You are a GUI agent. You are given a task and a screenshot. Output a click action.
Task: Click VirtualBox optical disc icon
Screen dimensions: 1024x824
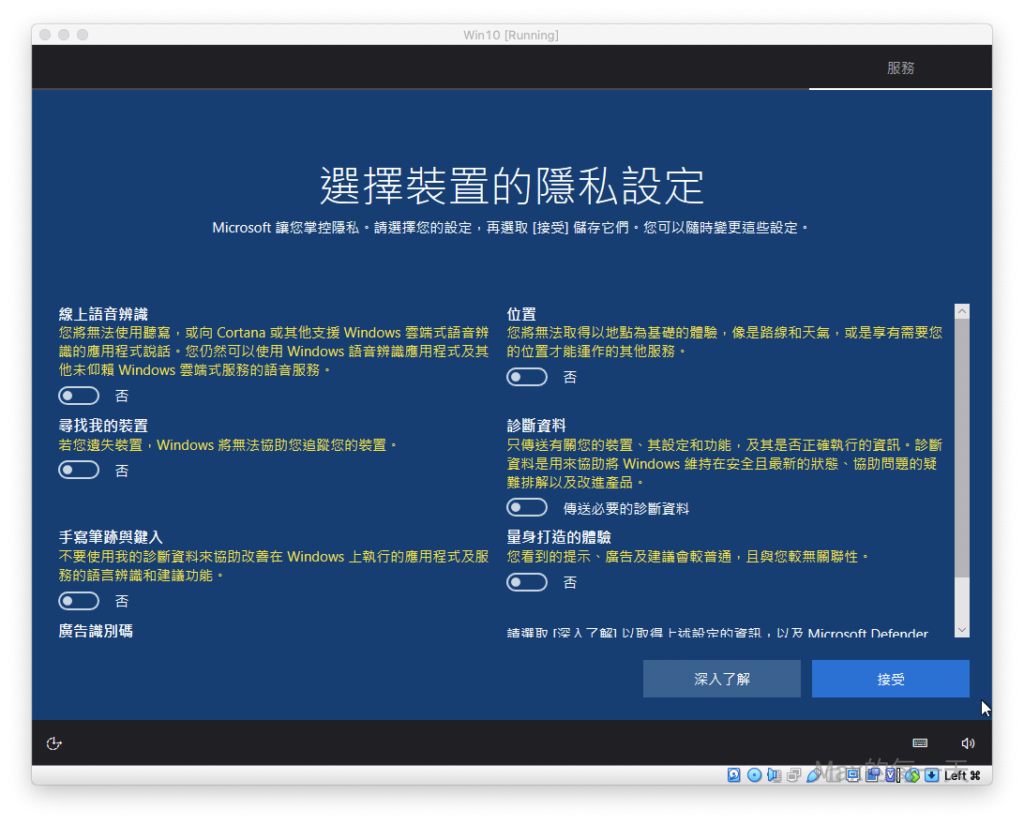(x=754, y=775)
